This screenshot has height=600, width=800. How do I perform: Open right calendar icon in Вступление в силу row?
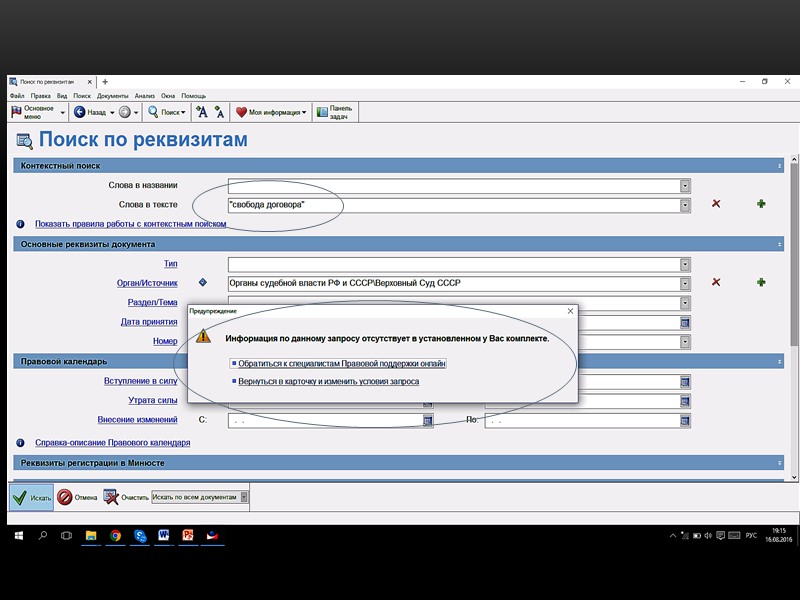[685, 382]
